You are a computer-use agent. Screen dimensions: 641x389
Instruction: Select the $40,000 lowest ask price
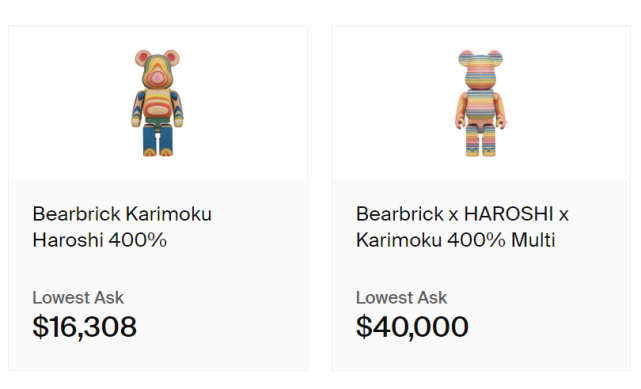pos(412,326)
